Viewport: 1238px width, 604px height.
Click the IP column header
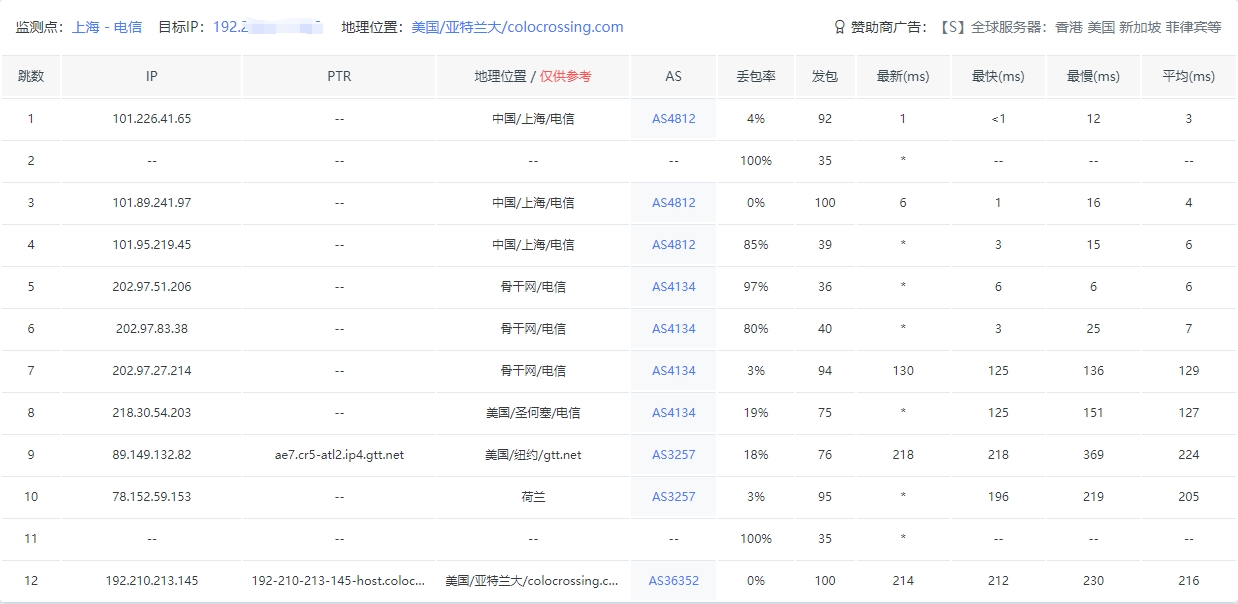tap(151, 76)
